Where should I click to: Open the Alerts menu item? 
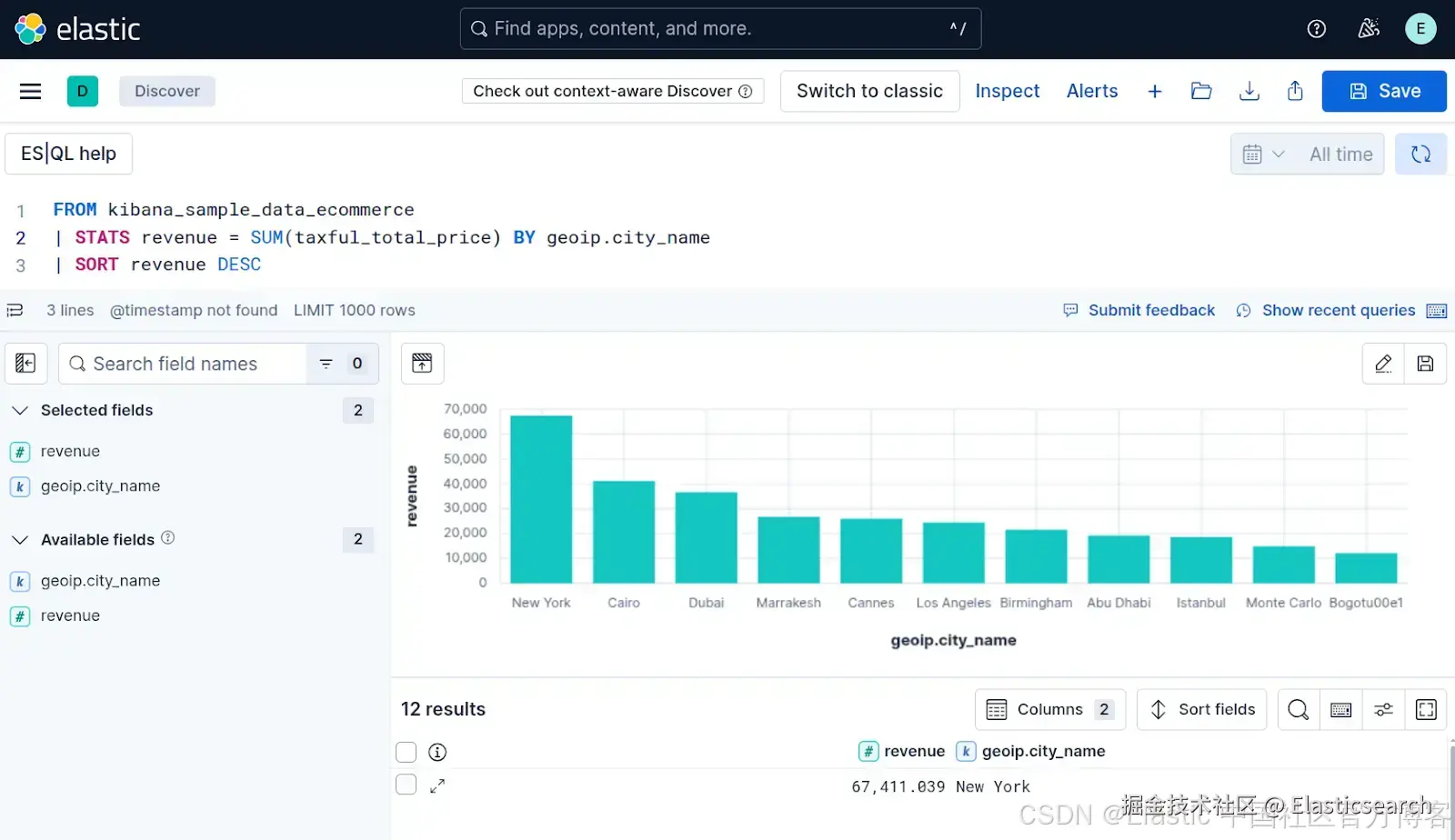(1091, 91)
